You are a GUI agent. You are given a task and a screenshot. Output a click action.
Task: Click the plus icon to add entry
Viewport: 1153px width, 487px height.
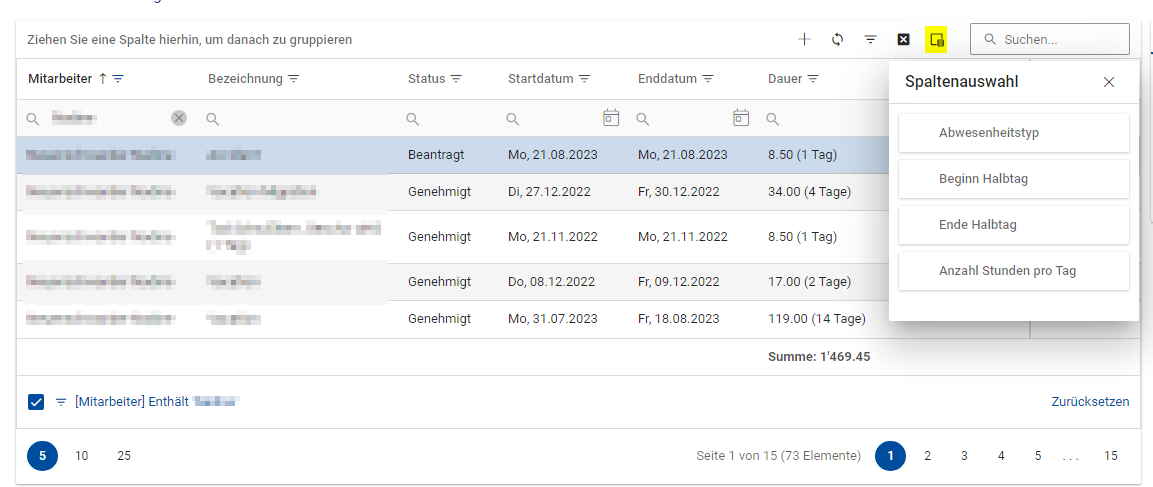pos(804,39)
